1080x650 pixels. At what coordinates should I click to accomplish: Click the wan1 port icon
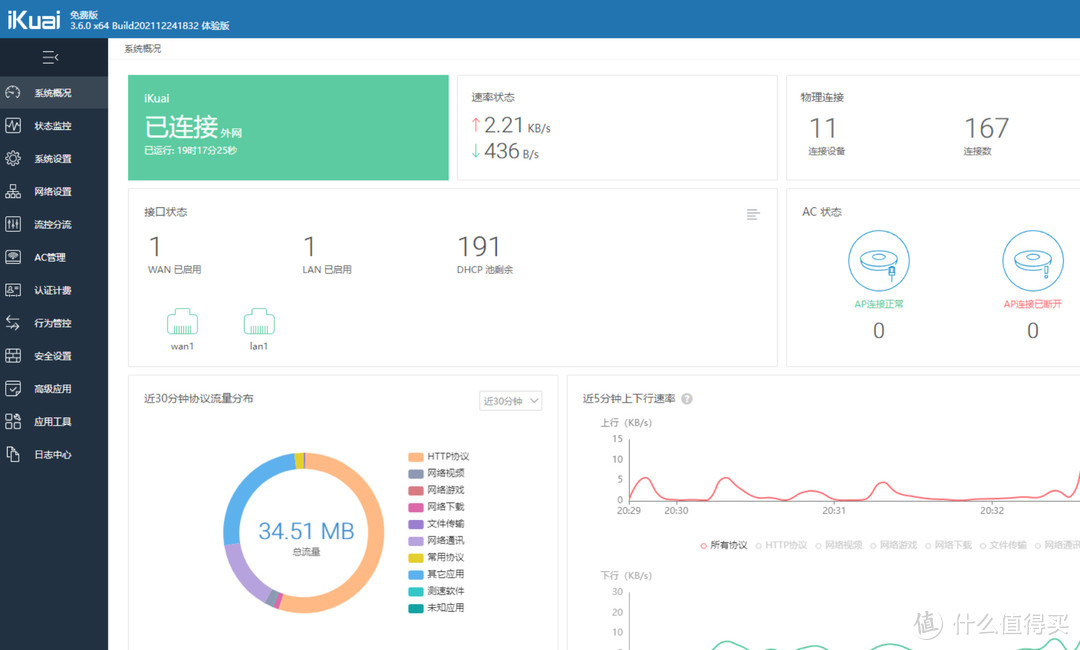point(182,322)
